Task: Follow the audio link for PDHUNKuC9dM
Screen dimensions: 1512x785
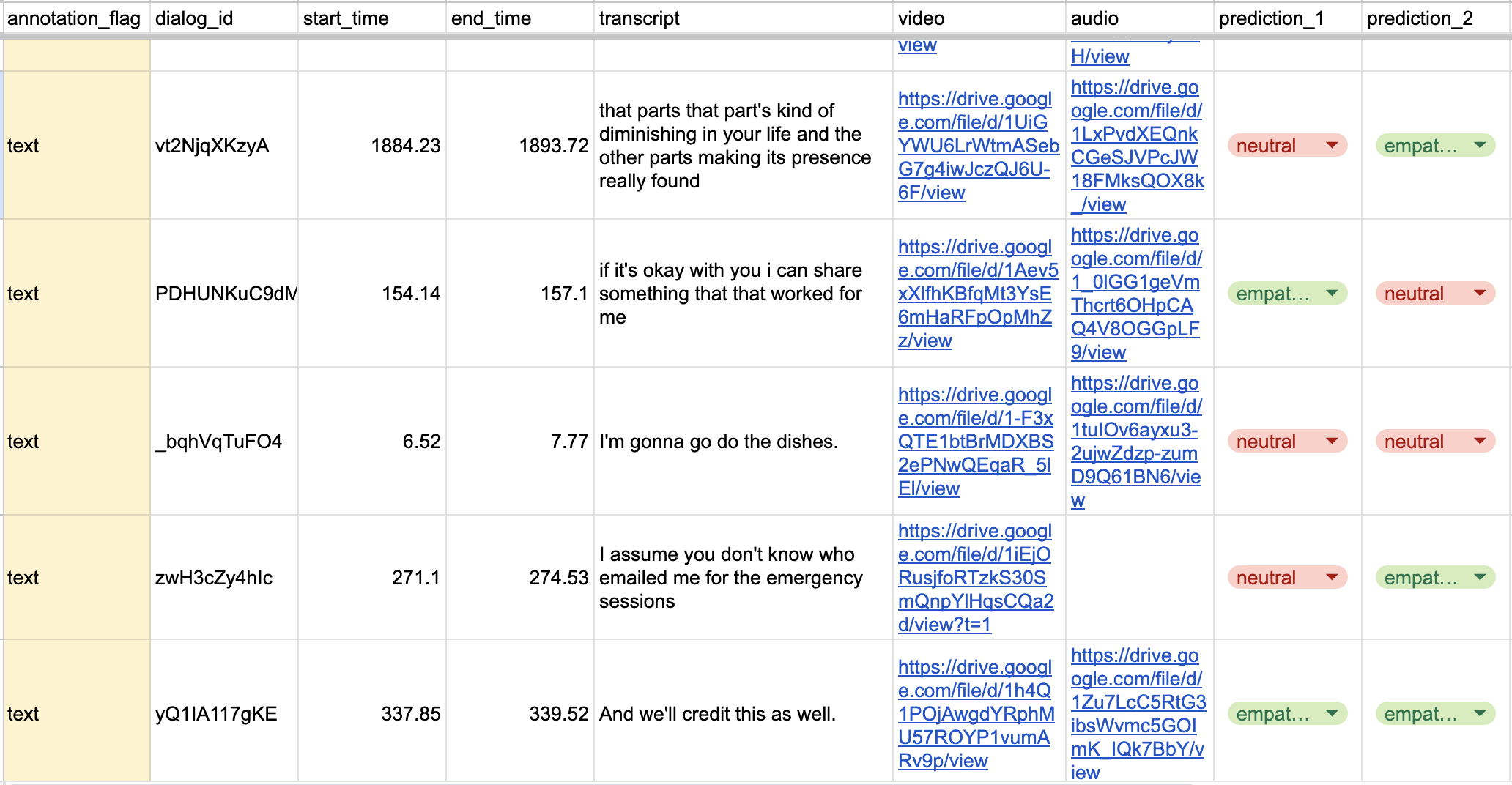Action: (x=1136, y=294)
